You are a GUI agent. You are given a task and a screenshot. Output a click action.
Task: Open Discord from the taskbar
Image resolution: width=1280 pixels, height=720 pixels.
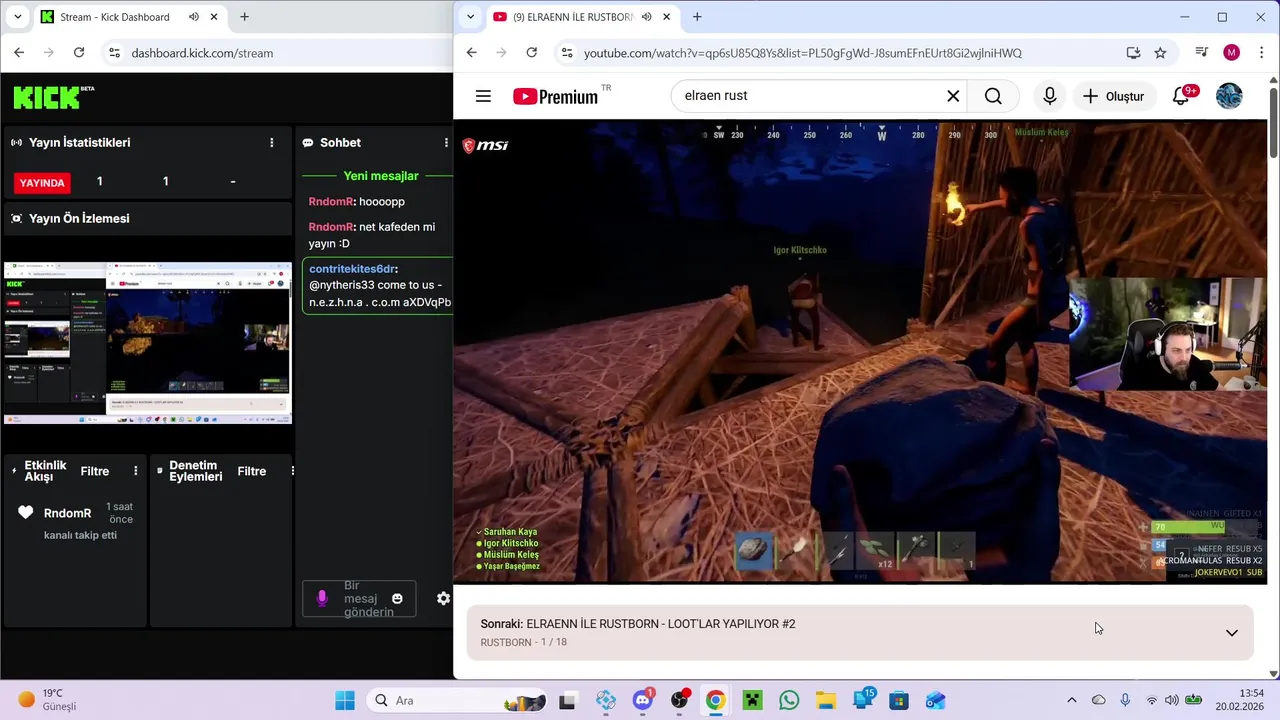pos(642,700)
